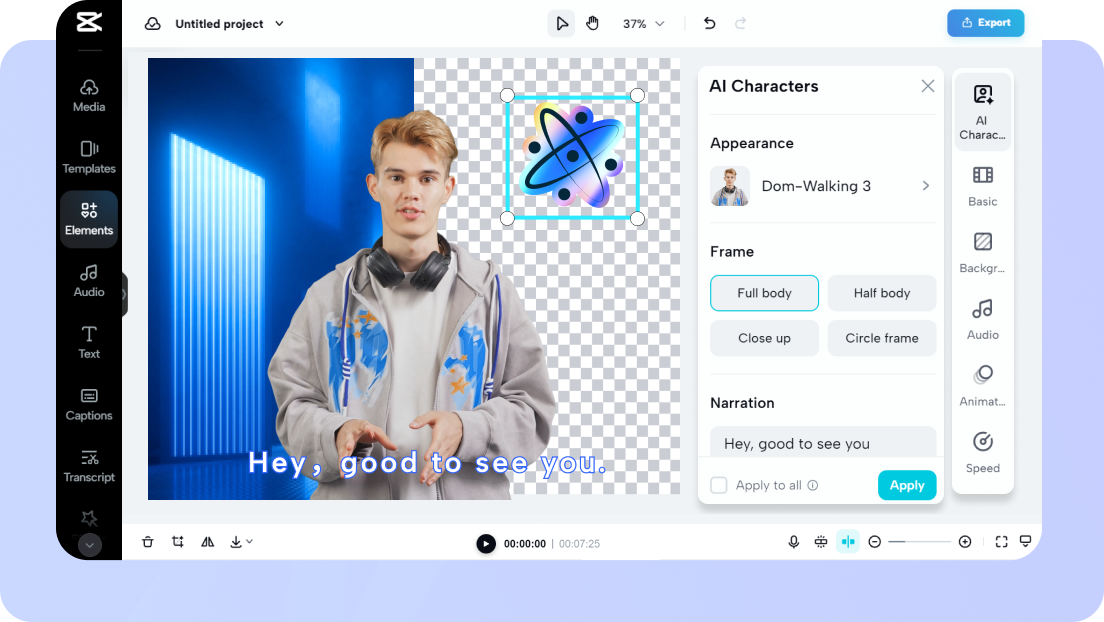Open the 37% zoom level dropdown

coord(643,24)
